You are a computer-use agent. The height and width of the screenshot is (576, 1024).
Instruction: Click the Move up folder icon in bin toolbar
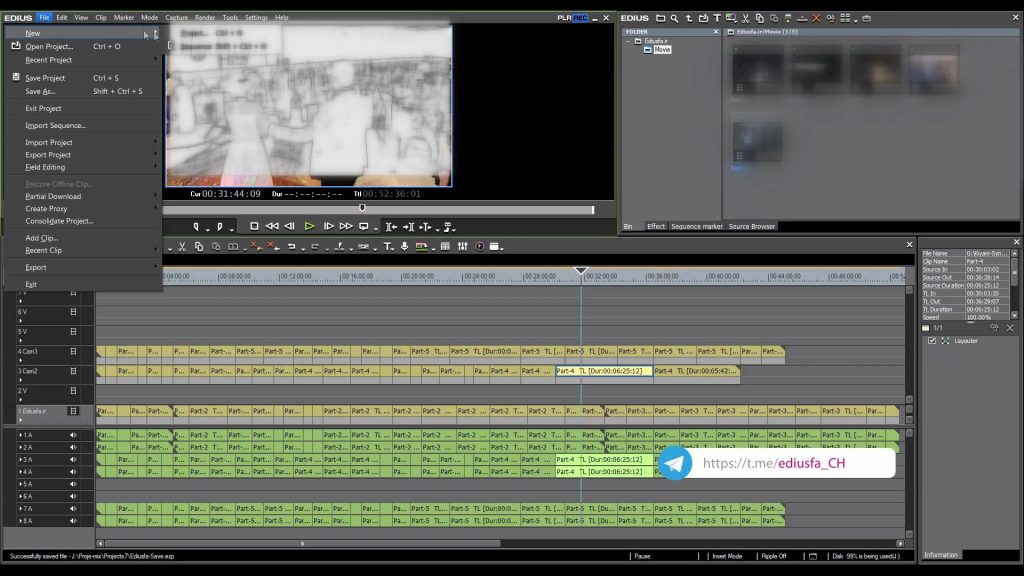click(688, 18)
